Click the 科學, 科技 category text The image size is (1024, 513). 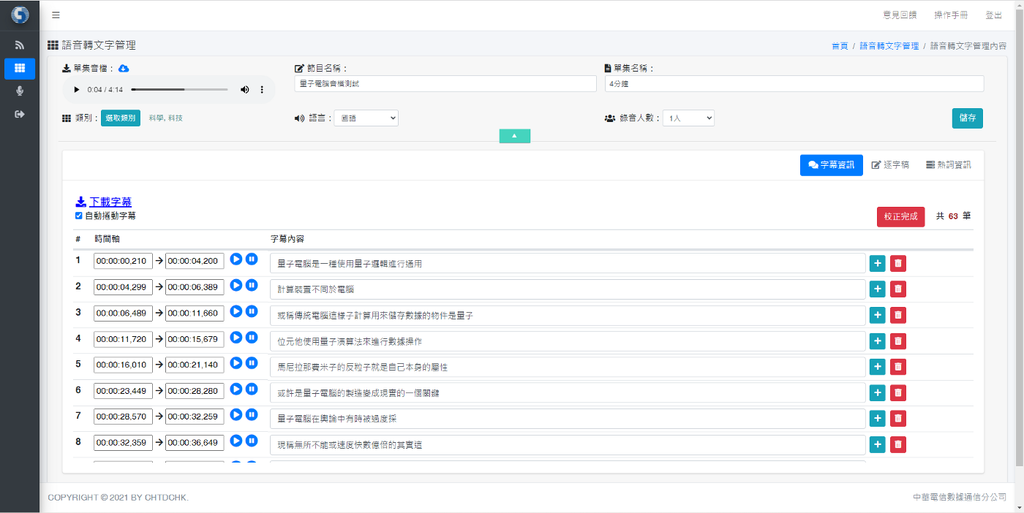click(x=166, y=118)
